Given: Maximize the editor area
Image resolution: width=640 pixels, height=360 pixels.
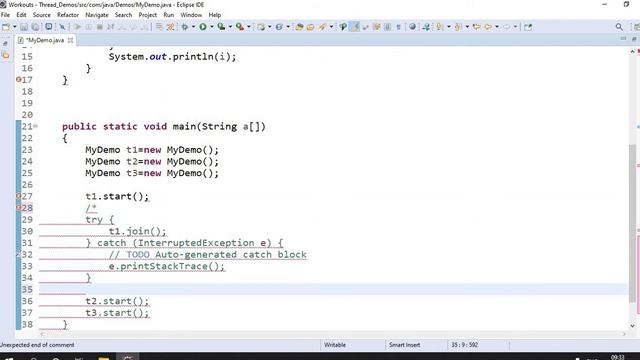Looking at the screenshot, I should coord(634,39).
